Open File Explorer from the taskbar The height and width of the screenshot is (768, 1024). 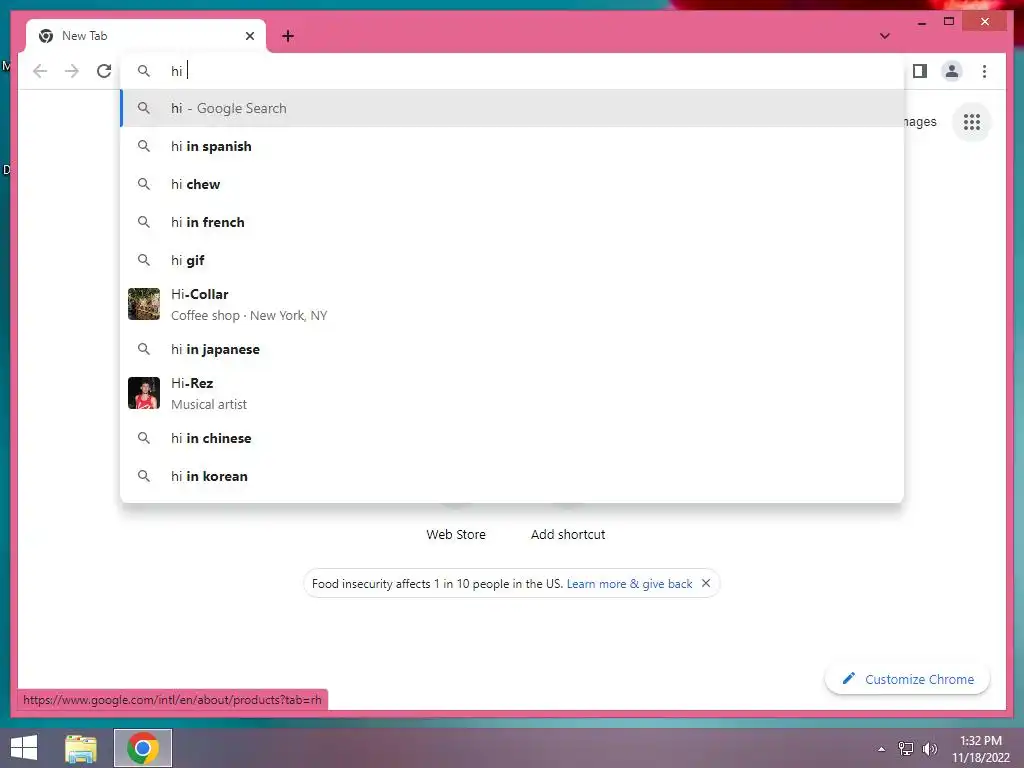click(81, 748)
